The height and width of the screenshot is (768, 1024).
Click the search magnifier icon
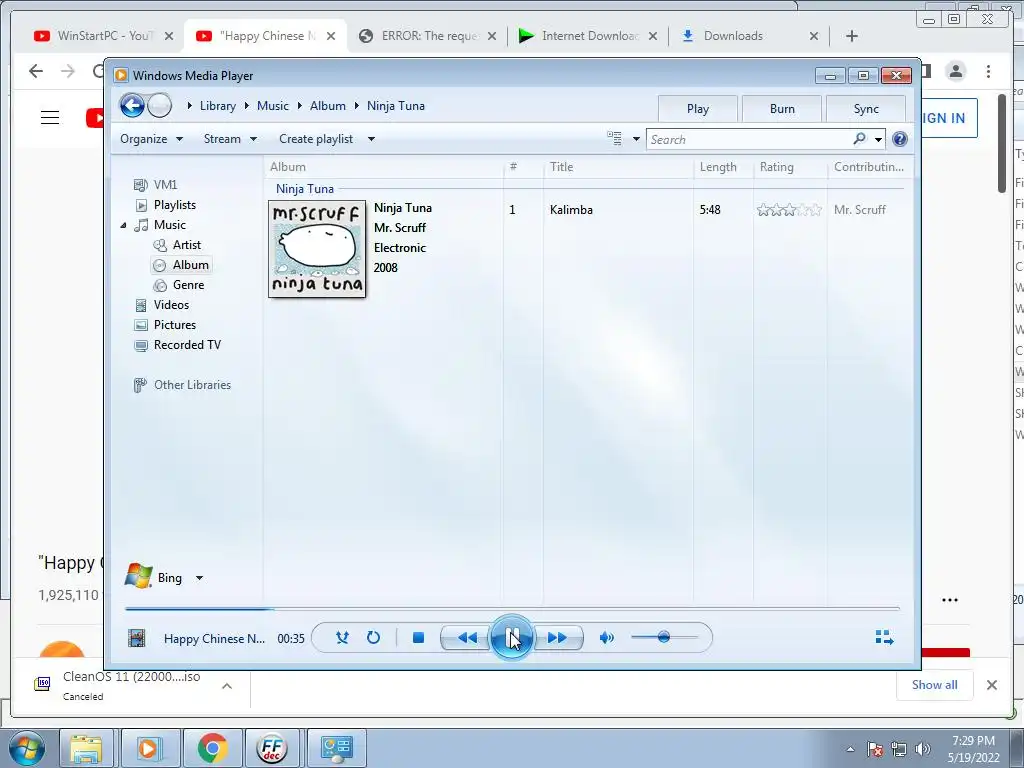[x=859, y=138]
